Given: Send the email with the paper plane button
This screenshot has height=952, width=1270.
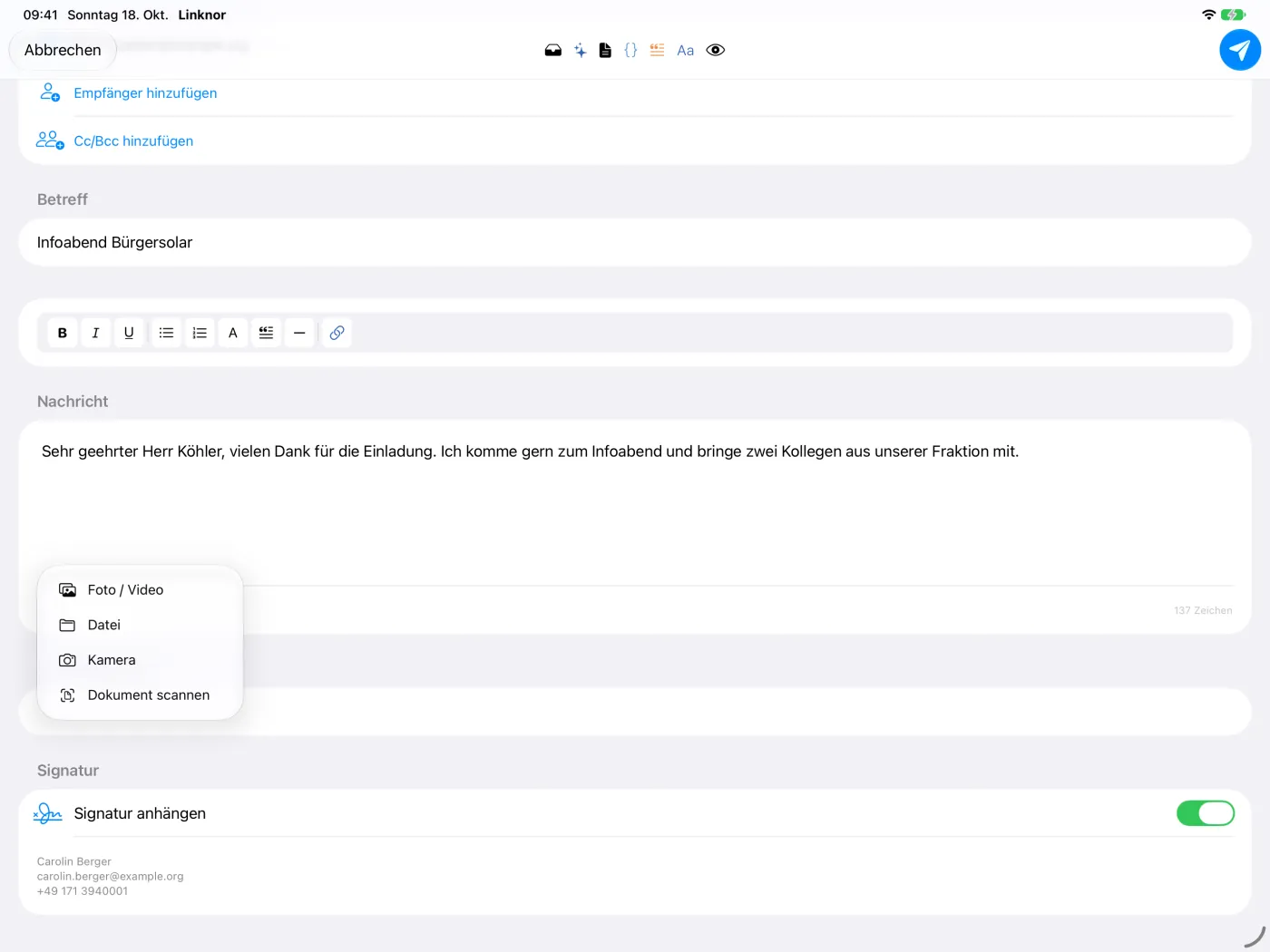Looking at the screenshot, I should [x=1240, y=50].
